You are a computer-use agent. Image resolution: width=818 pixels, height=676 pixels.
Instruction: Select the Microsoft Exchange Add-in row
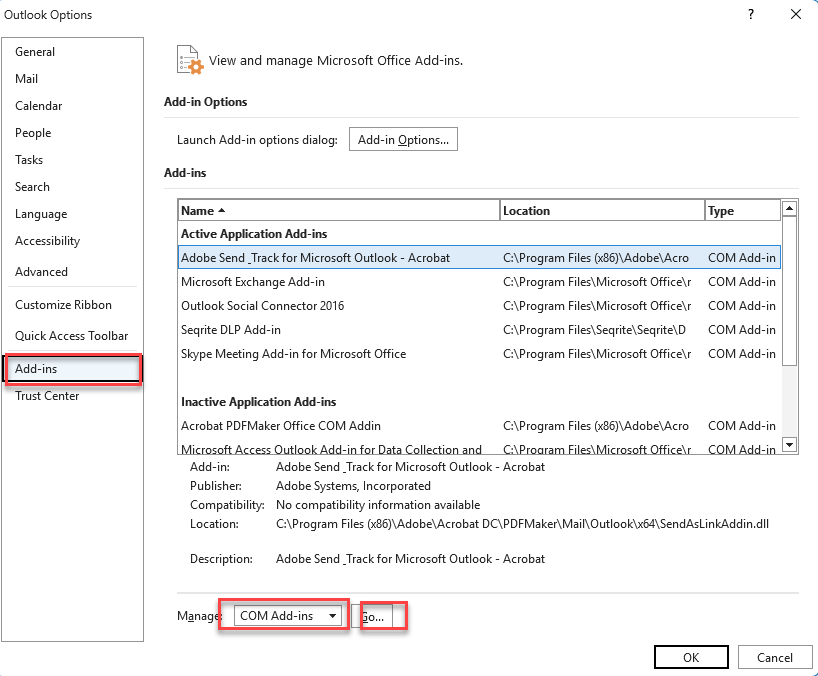point(479,282)
